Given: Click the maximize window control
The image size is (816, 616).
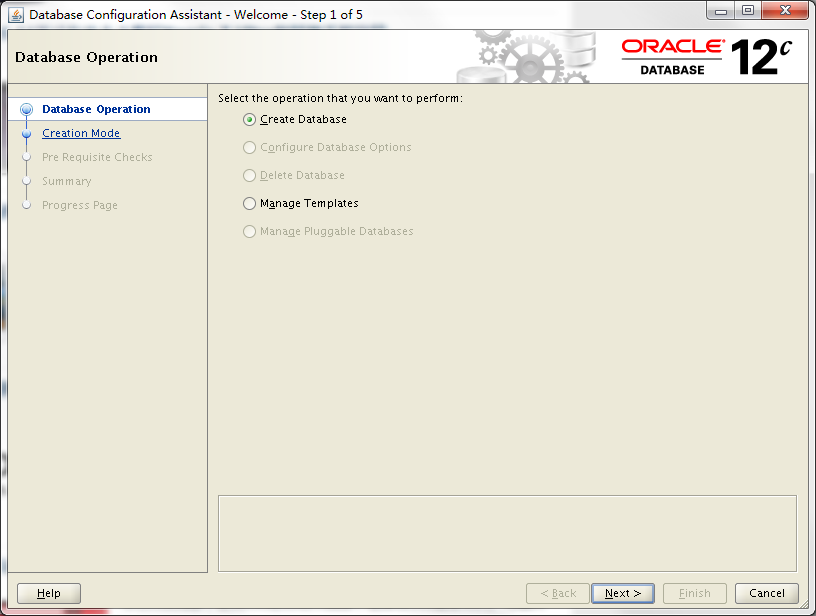Looking at the screenshot, I should [x=747, y=10].
